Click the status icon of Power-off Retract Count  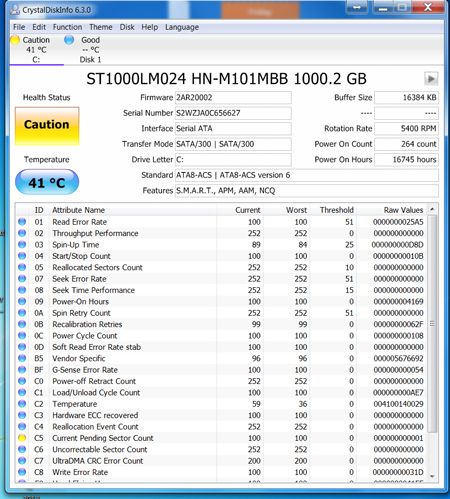22,381
